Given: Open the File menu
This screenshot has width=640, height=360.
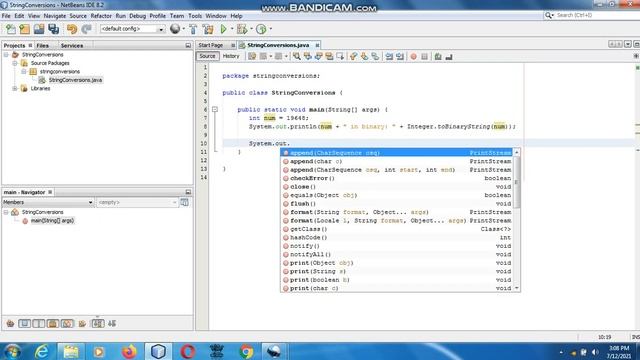Looking at the screenshot, I should 6,16.
